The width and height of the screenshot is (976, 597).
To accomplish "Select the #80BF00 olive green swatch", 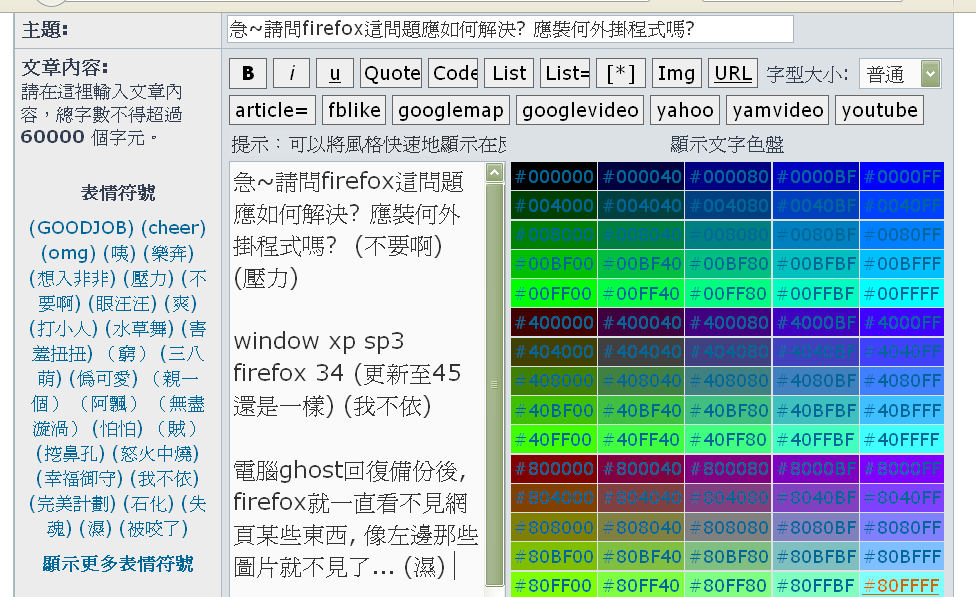I will click(x=555, y=557).
